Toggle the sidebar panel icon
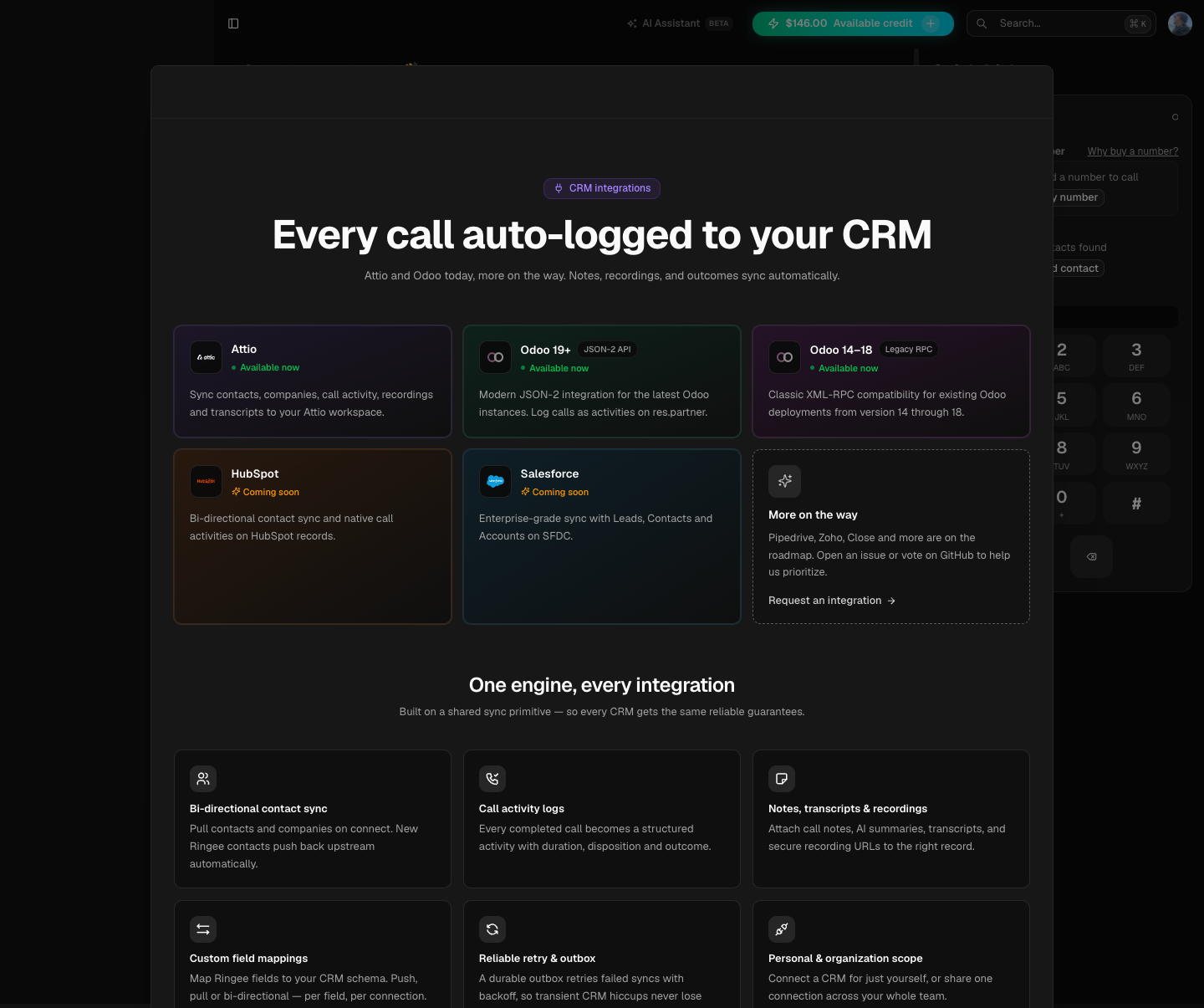 [233, 23]
